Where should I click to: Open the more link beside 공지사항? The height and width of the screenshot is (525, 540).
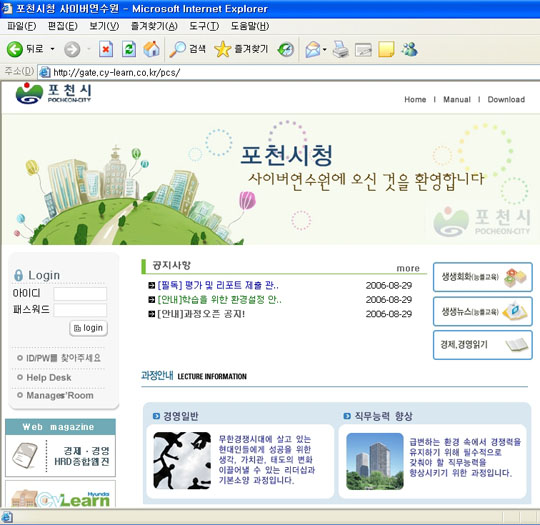point(408,268)
